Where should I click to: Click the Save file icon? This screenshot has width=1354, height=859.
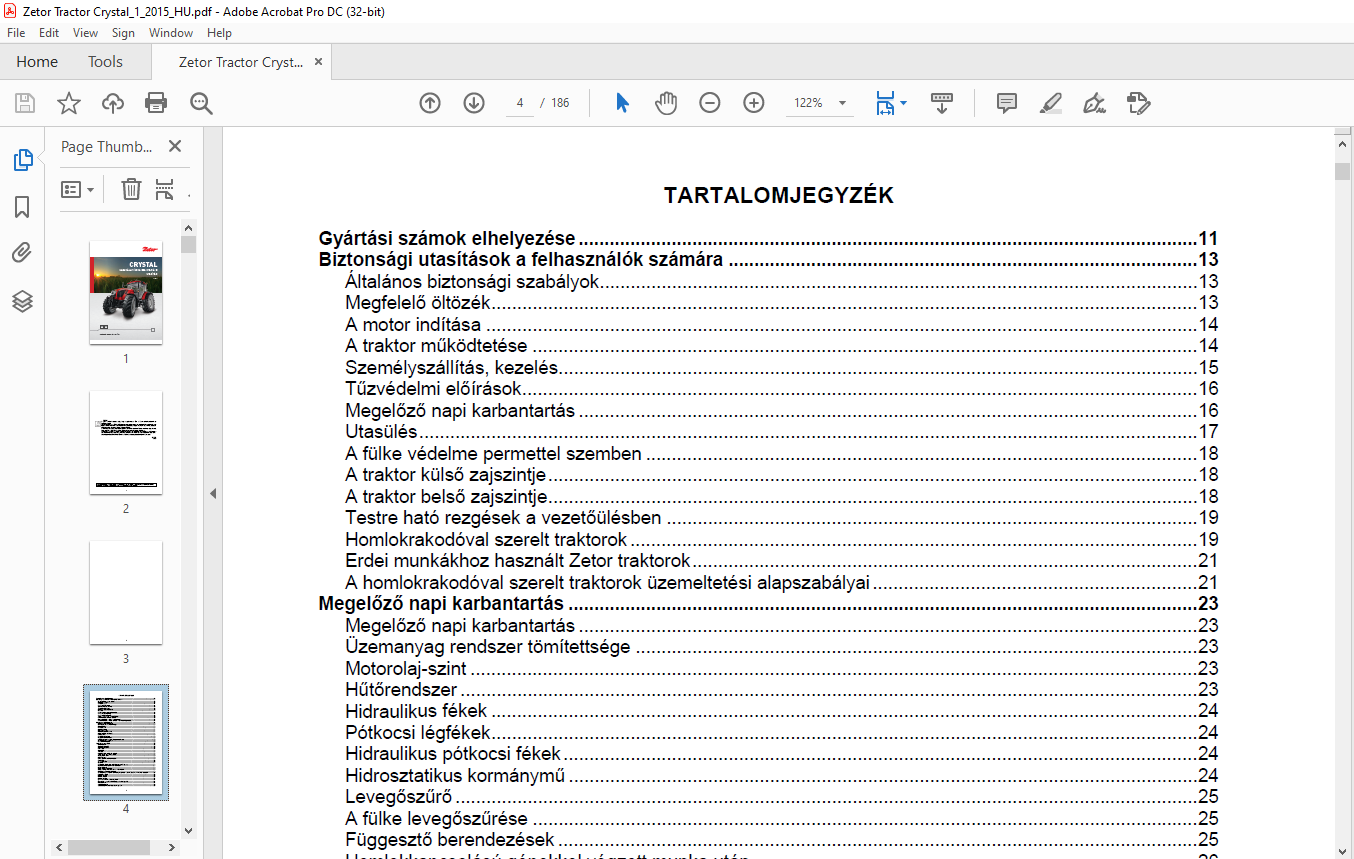point(25,103)
